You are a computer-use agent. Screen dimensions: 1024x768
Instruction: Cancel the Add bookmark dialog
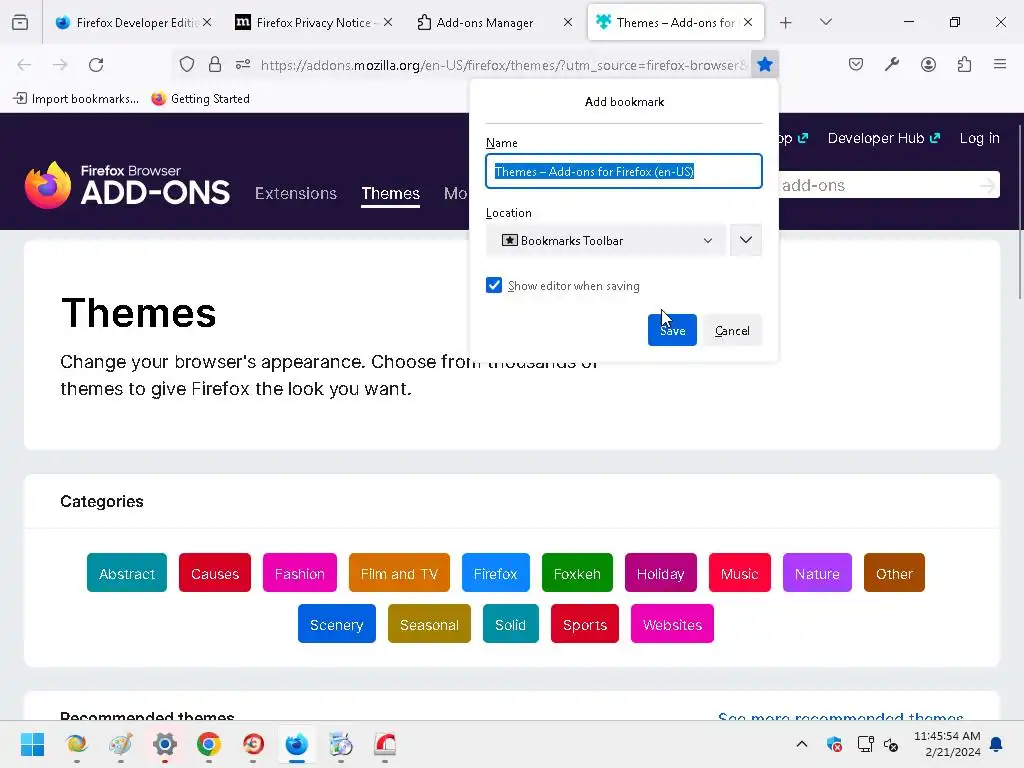(732, 330)
